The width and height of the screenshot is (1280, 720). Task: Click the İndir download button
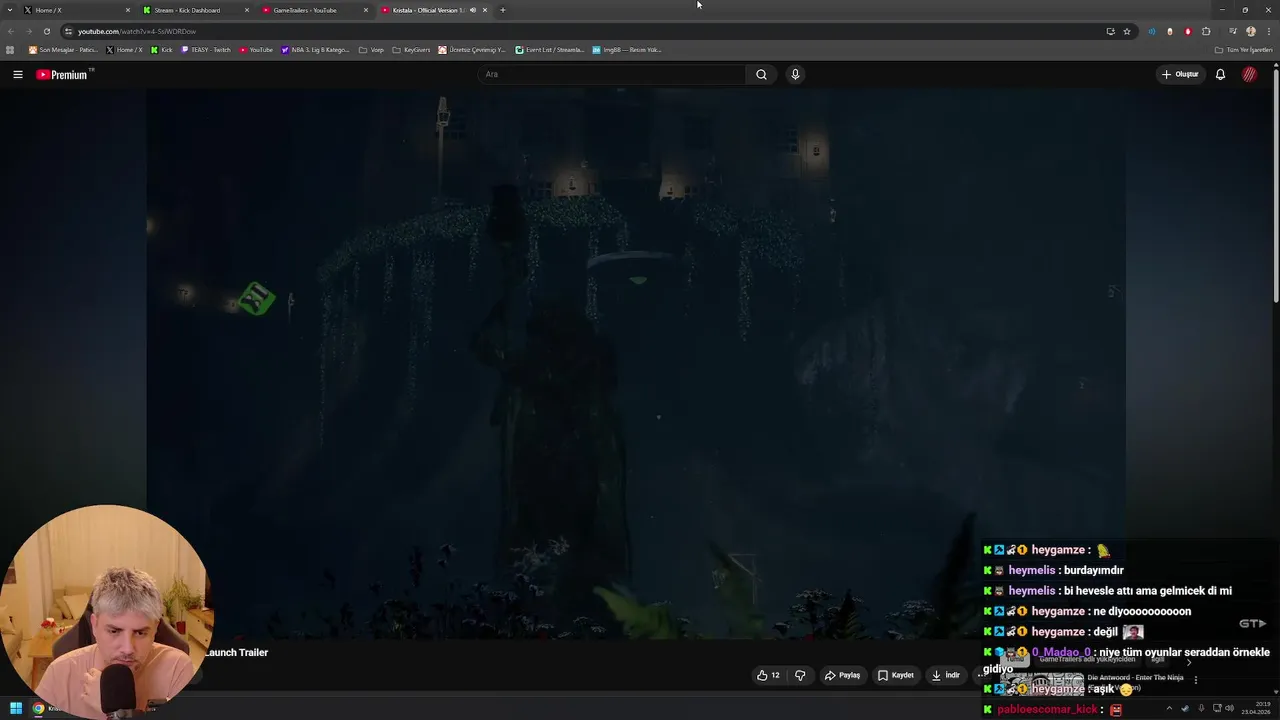tap(945, 675)
